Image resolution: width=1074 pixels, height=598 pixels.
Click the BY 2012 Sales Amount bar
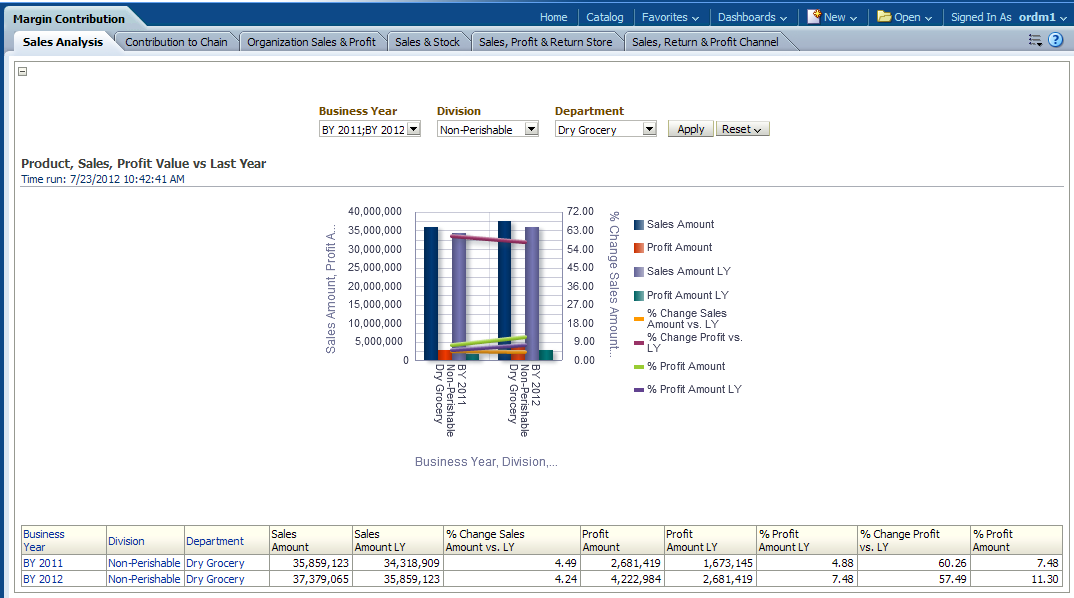point(504,290)
